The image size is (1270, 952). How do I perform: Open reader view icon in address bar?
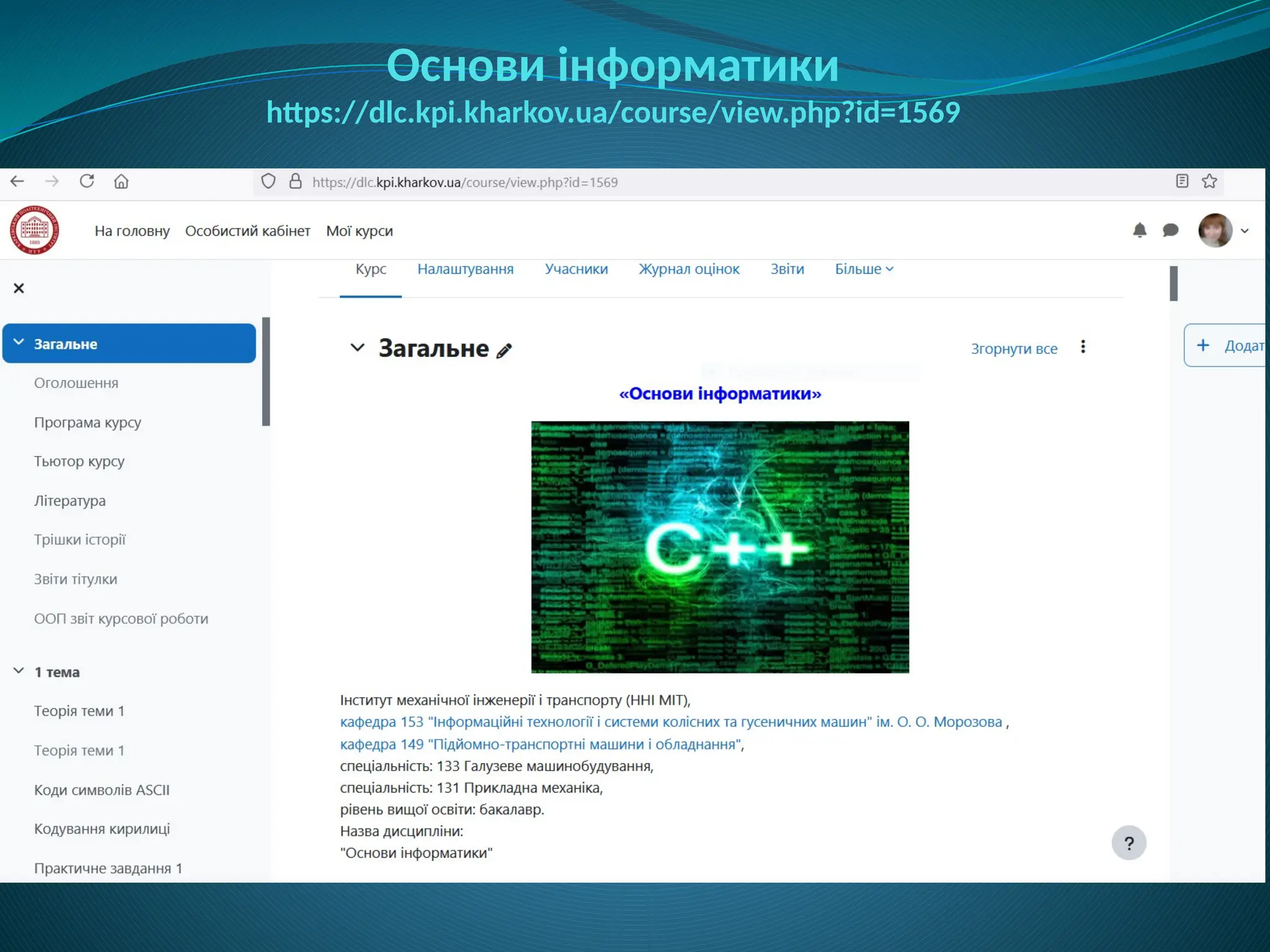click(1182, 182)
